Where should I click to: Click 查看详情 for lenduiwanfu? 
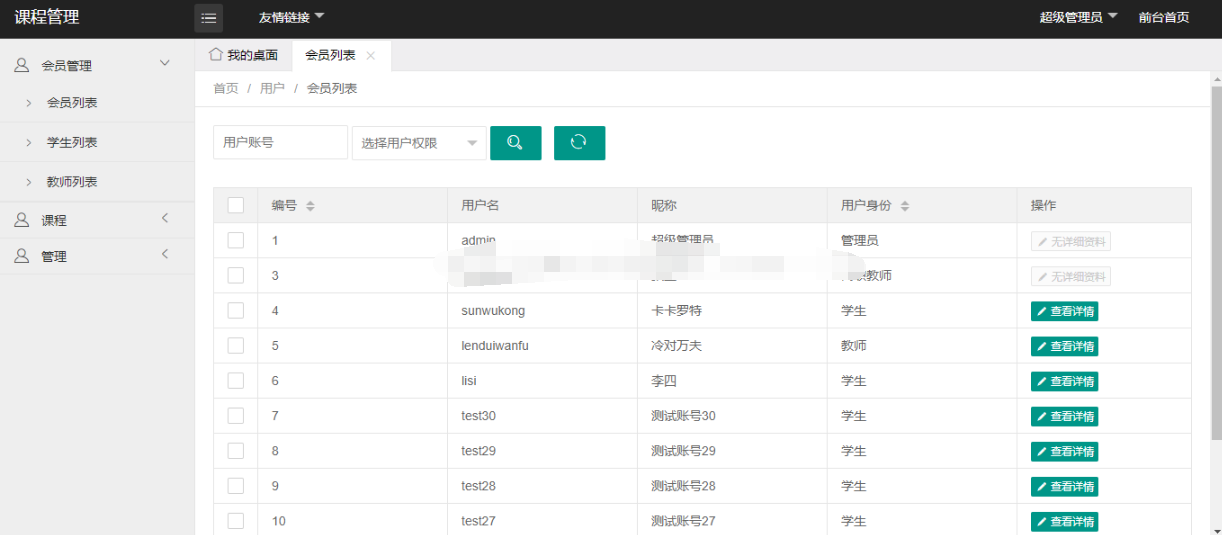1064,346
